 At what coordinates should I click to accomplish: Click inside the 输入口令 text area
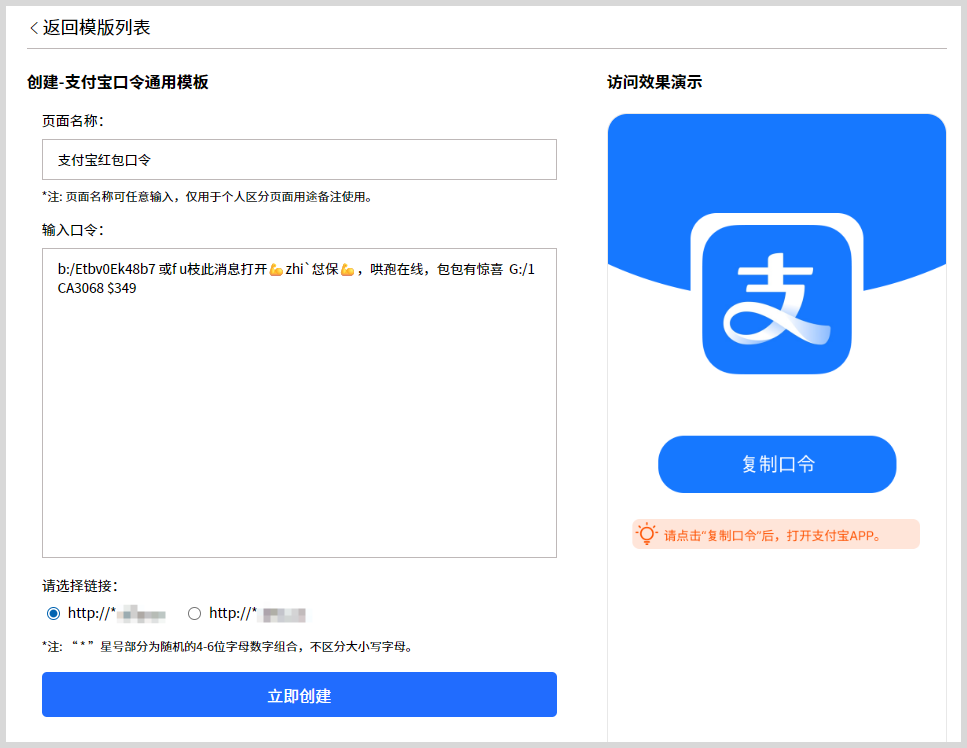click(299, 403)
